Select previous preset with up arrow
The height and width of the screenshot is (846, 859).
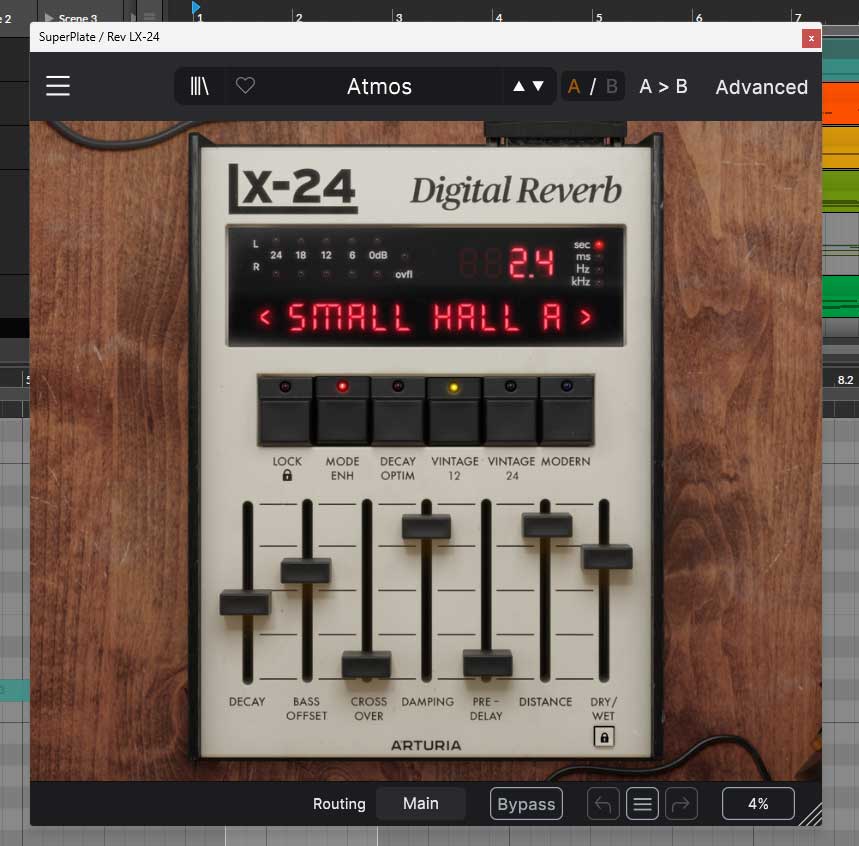[x=518, y=86]
